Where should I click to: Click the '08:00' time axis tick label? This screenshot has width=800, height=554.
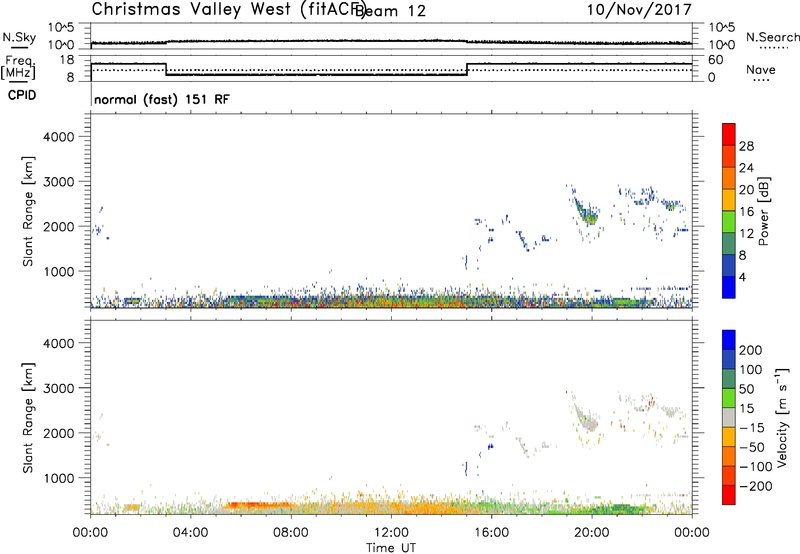pos(290,532)
